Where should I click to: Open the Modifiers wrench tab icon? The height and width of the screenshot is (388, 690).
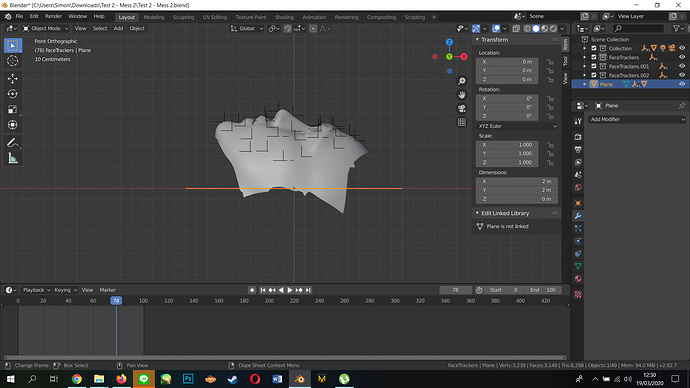point(578,216)
